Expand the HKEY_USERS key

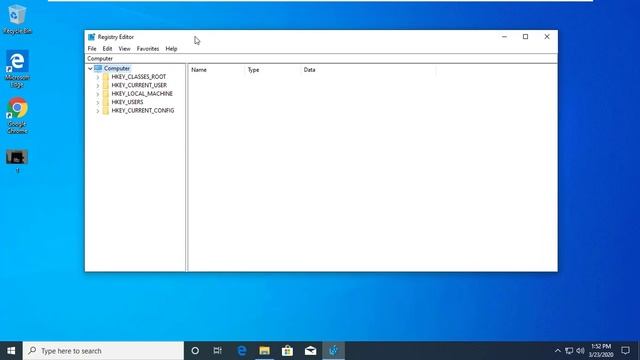pos(98,102)
